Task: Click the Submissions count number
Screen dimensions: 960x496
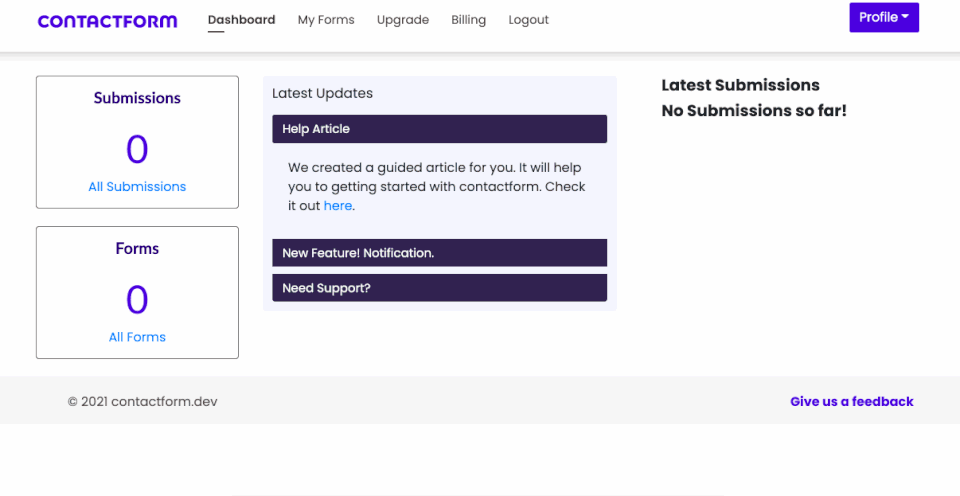Action: (x=137, y=149)
